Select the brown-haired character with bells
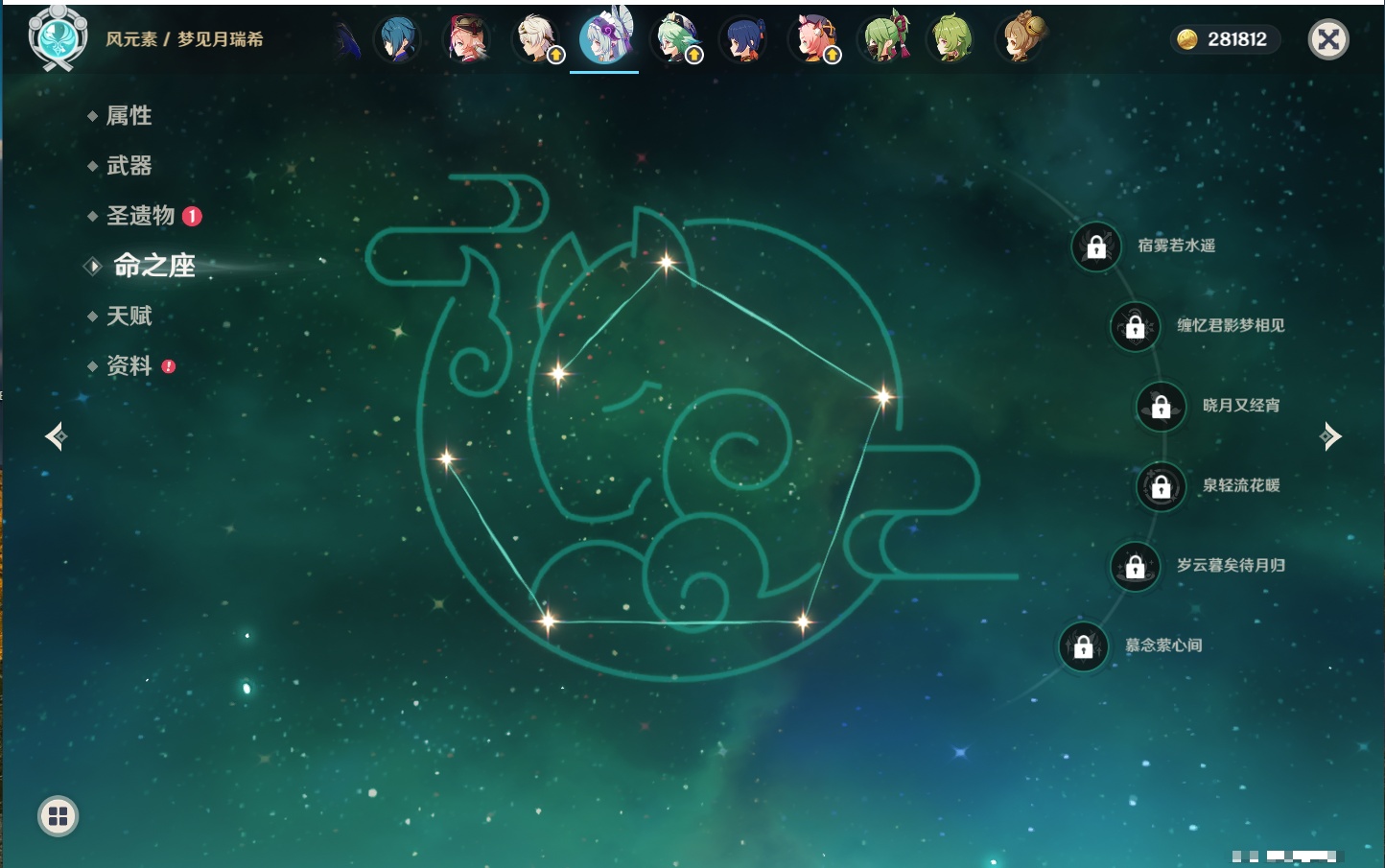The image size is (1385, 868). coord(1021,39)
